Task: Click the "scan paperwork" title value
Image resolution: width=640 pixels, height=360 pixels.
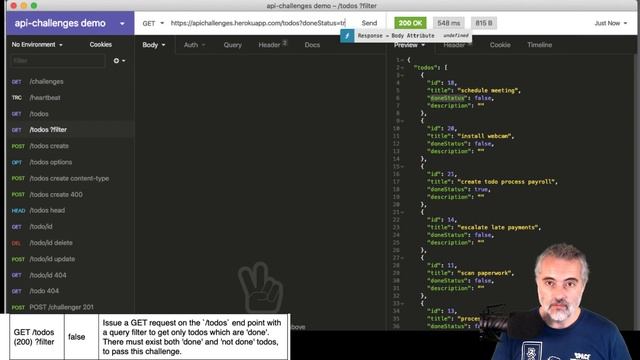Action: click(x=485, y=273)
